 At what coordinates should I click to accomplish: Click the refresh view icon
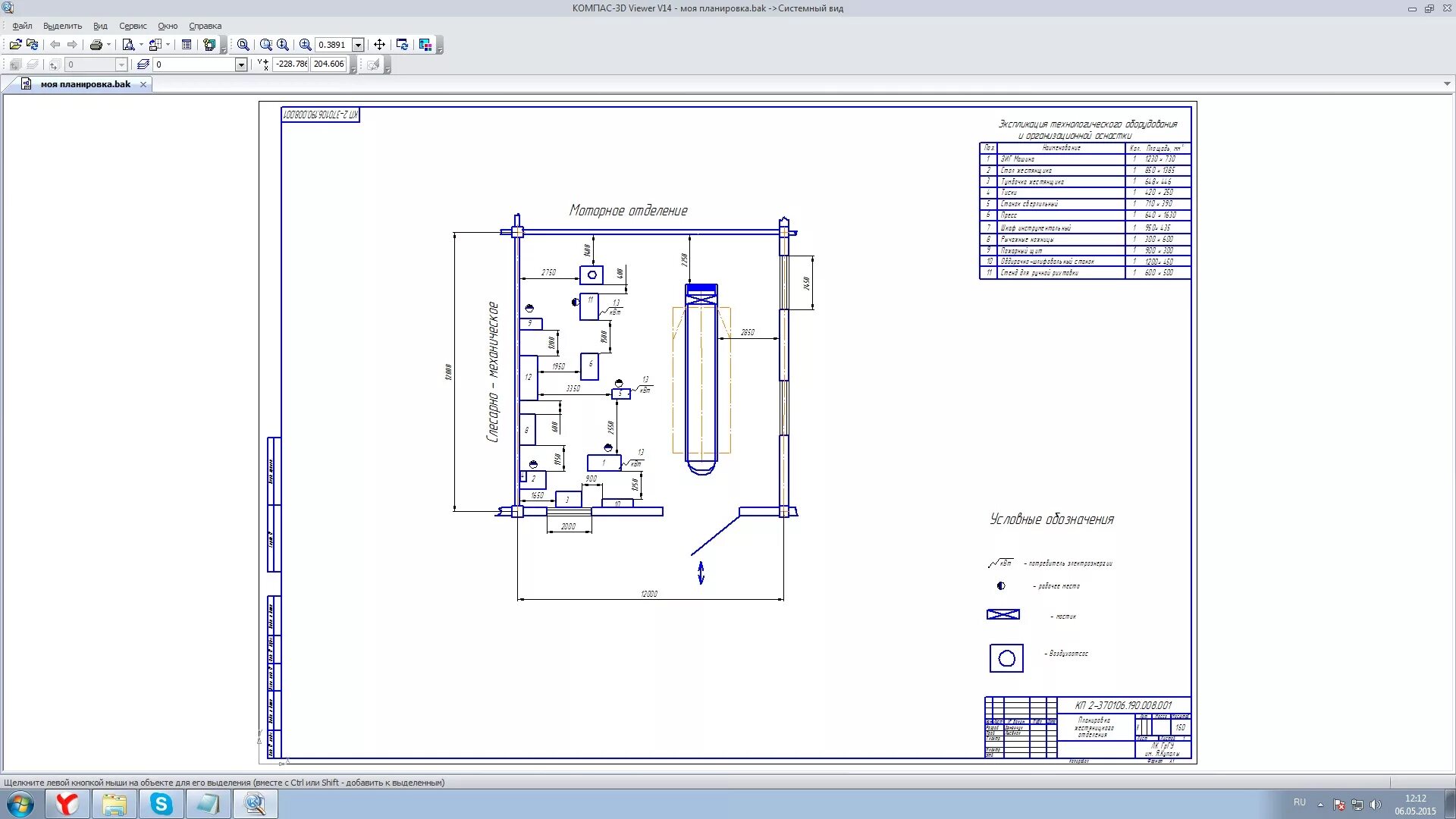402,45
